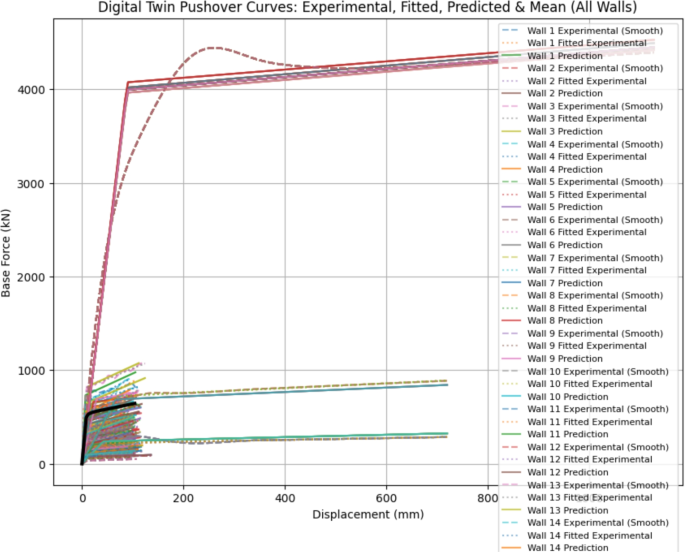
Task: Click legend entry 'Wall 7 Experimental (Smooth)'
Action: click(x=582, y=258)
